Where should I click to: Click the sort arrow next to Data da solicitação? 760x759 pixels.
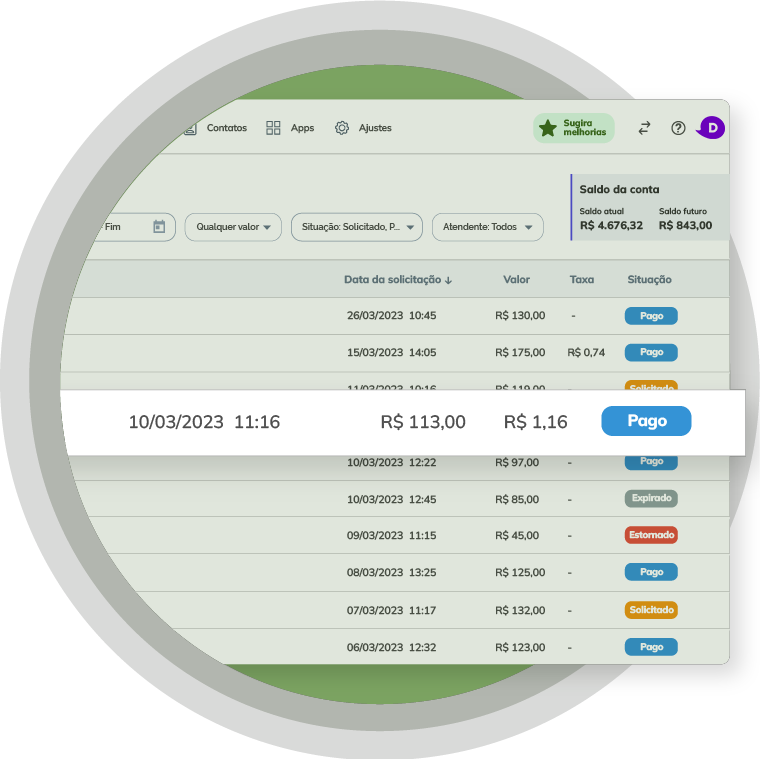[x=448, y=280]
